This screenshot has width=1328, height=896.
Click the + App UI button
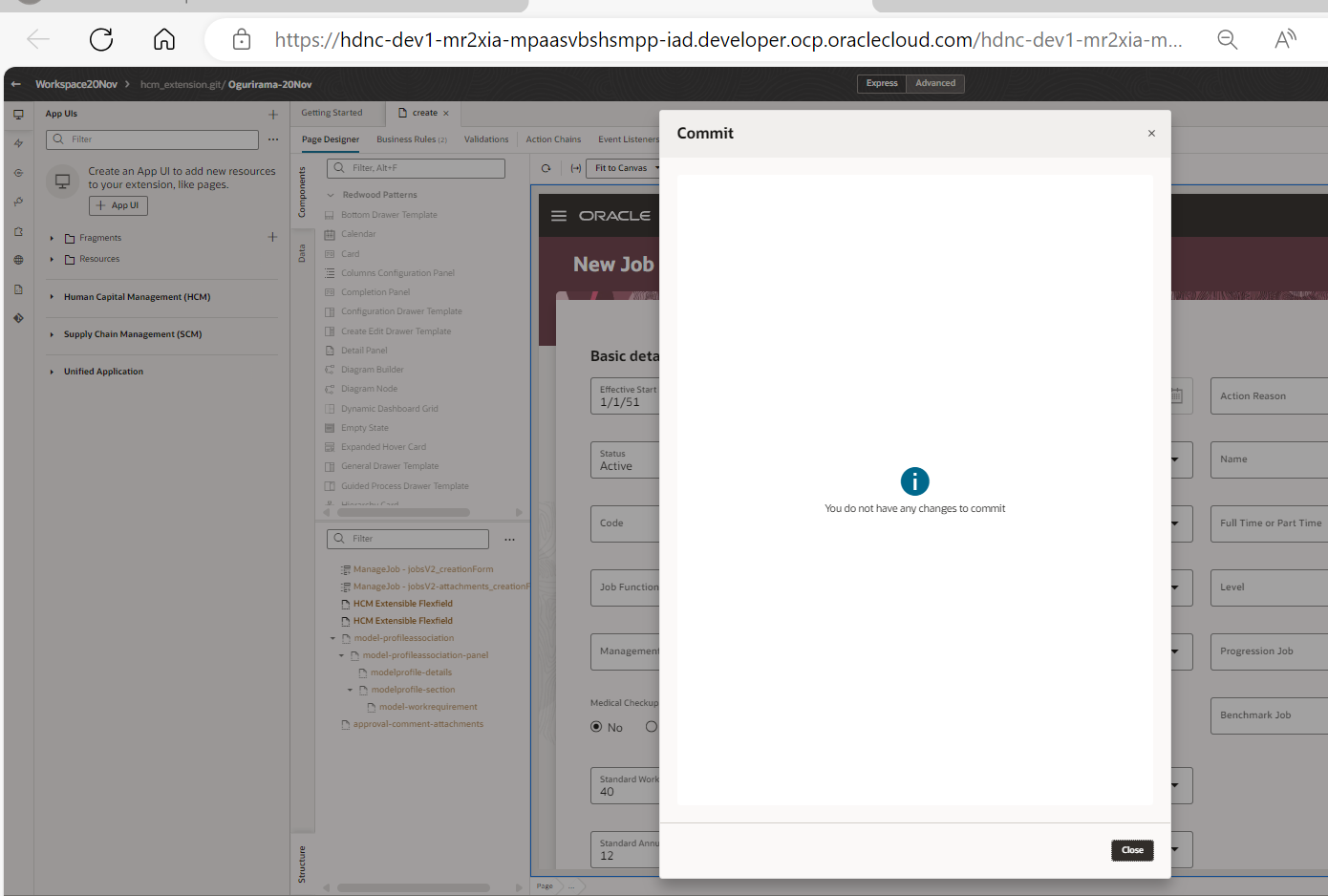click(x=118, y=205)
